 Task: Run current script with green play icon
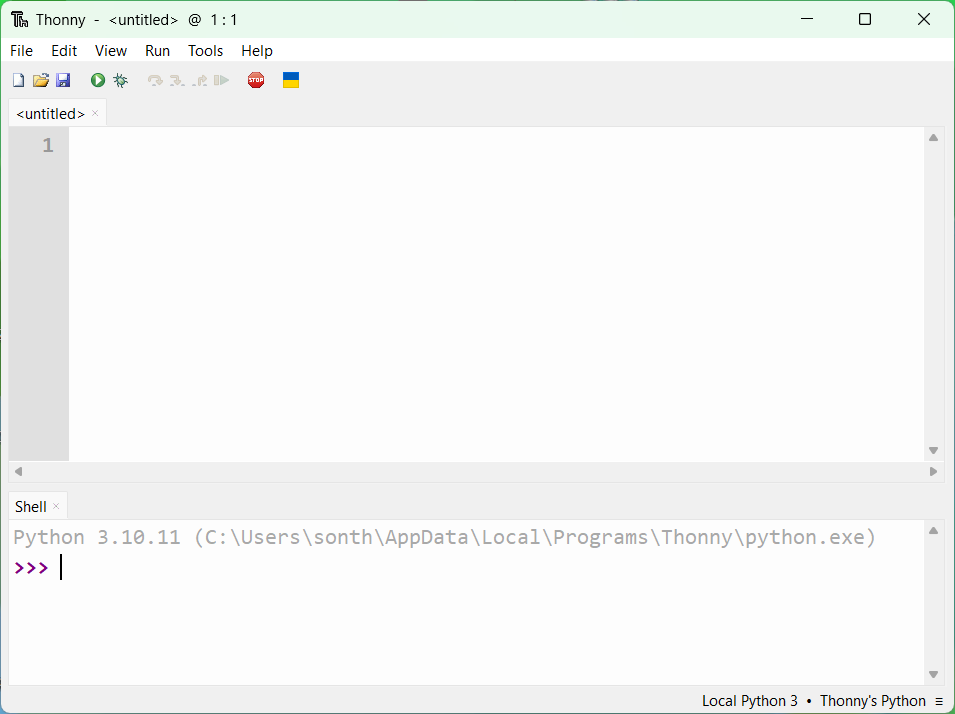click(x=97, y=80)
